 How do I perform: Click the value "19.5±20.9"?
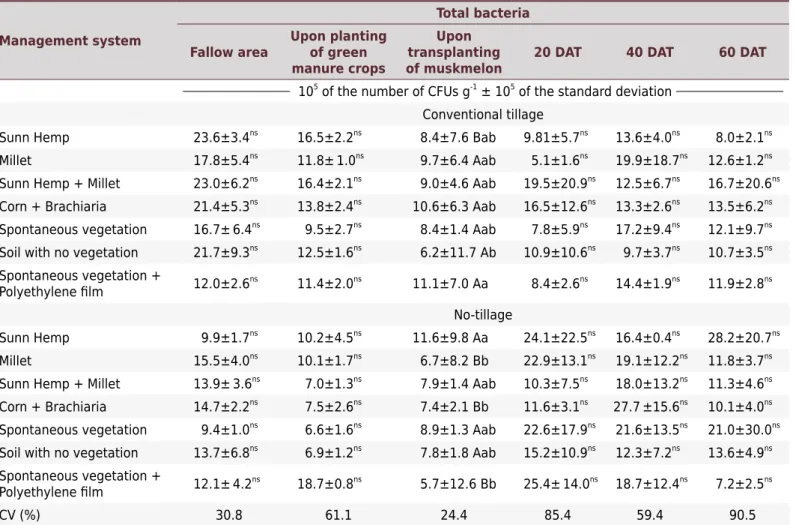click(560, 183)
